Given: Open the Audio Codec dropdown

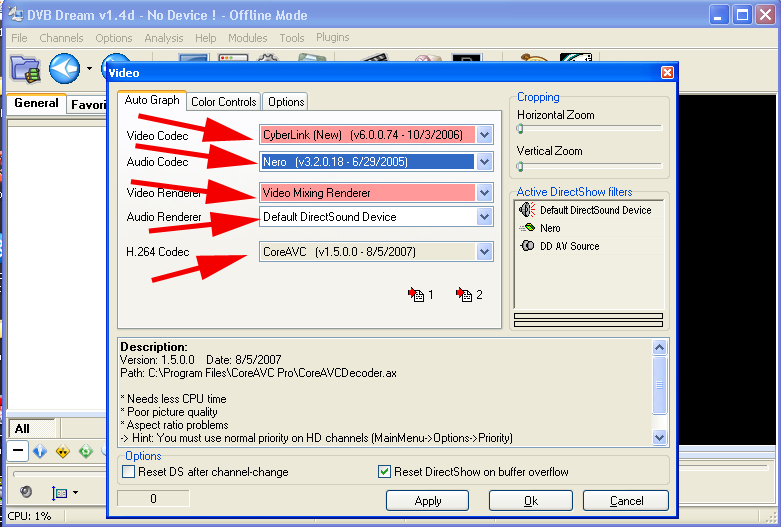Looking at the screenshot, I should 485,161.
